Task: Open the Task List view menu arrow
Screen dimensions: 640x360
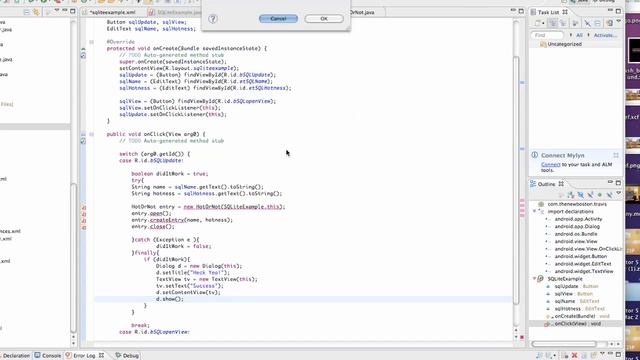Action: coord(619,21)
